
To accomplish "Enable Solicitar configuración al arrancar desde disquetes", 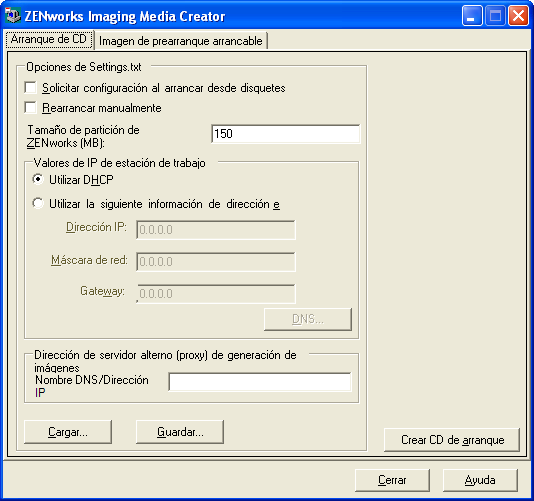I will pyautogui.click(x=31, y=88).
